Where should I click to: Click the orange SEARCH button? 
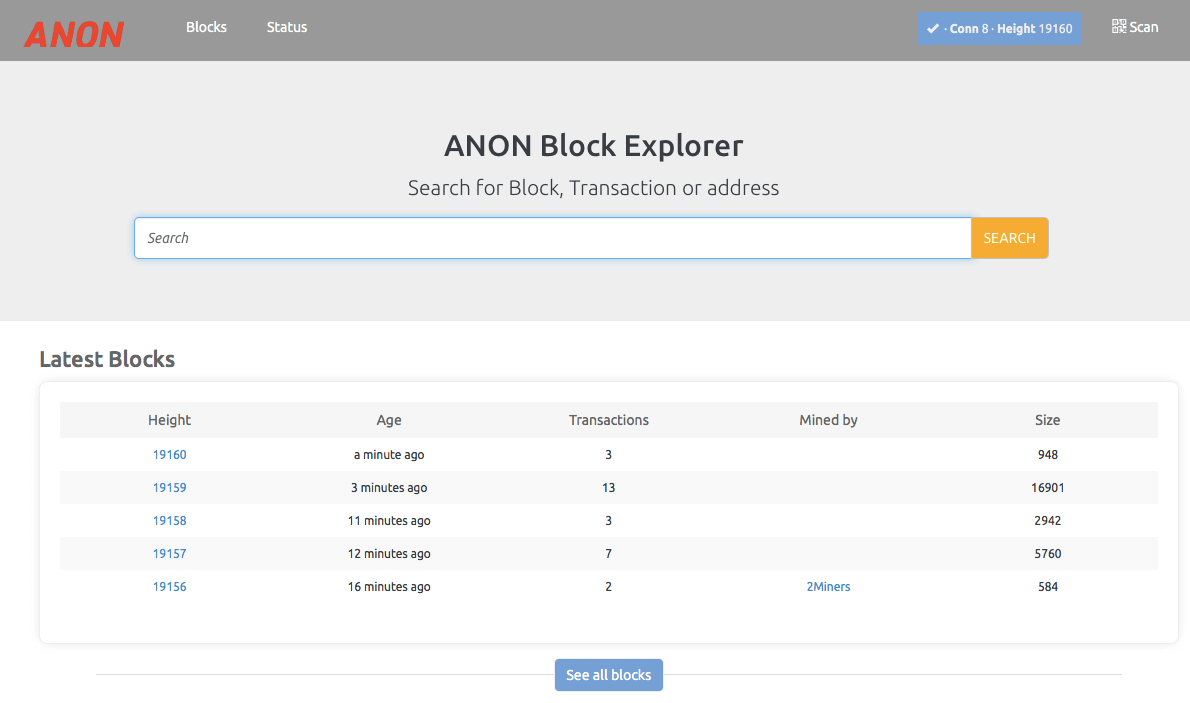[x=1009, y=238]
